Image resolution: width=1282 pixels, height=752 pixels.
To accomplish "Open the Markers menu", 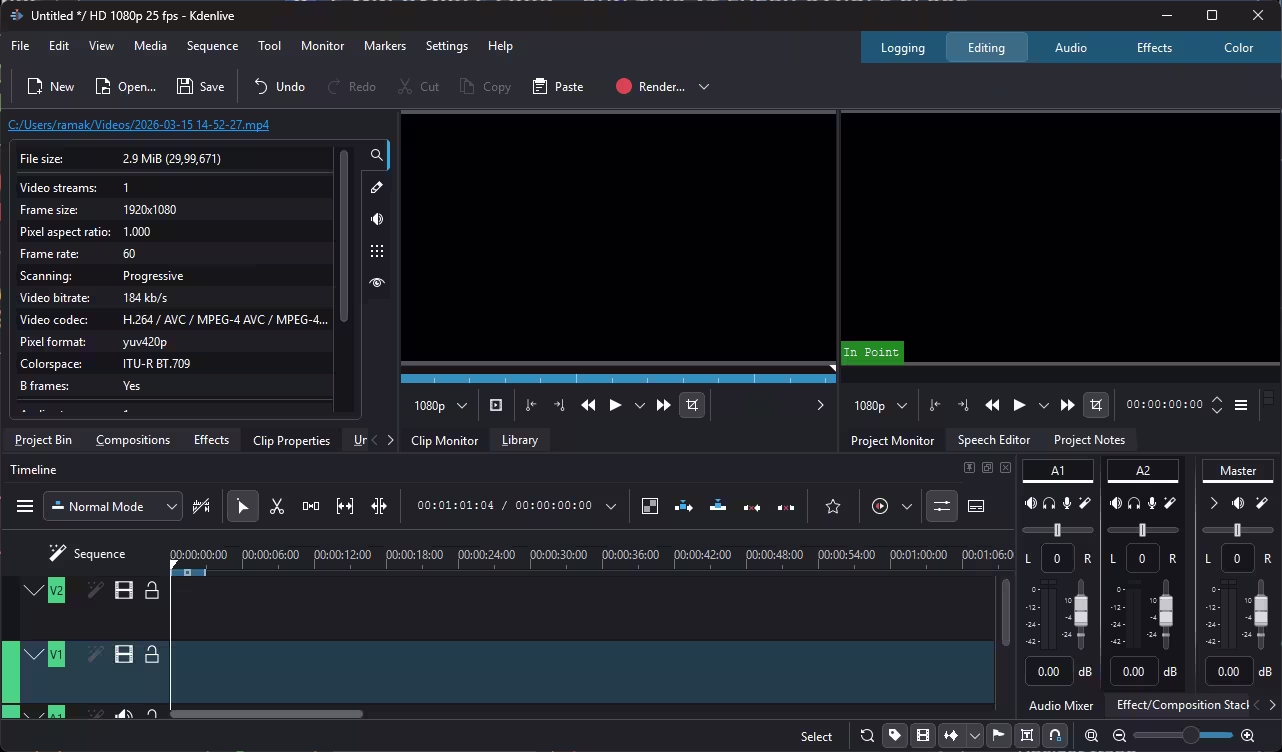I will click(385, 46).
